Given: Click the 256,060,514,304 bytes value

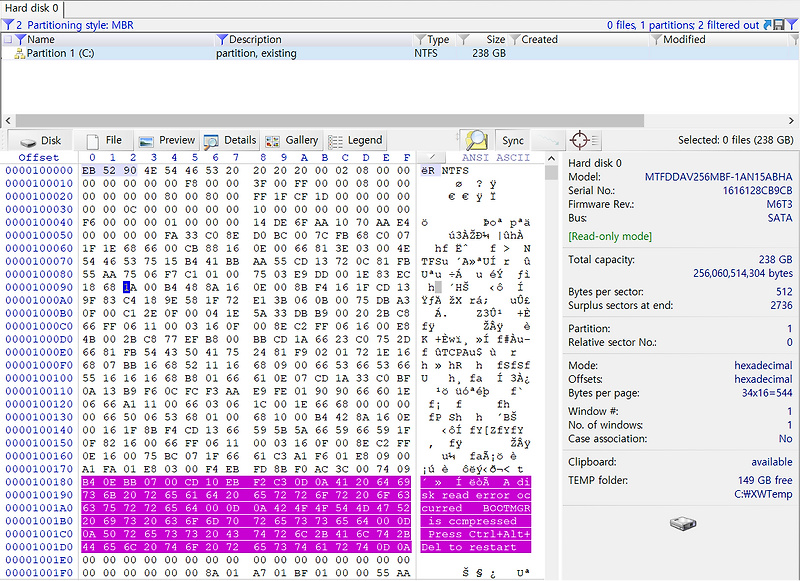Looking at the screenshot, I should pyautogui.click(x=743, y=273).
